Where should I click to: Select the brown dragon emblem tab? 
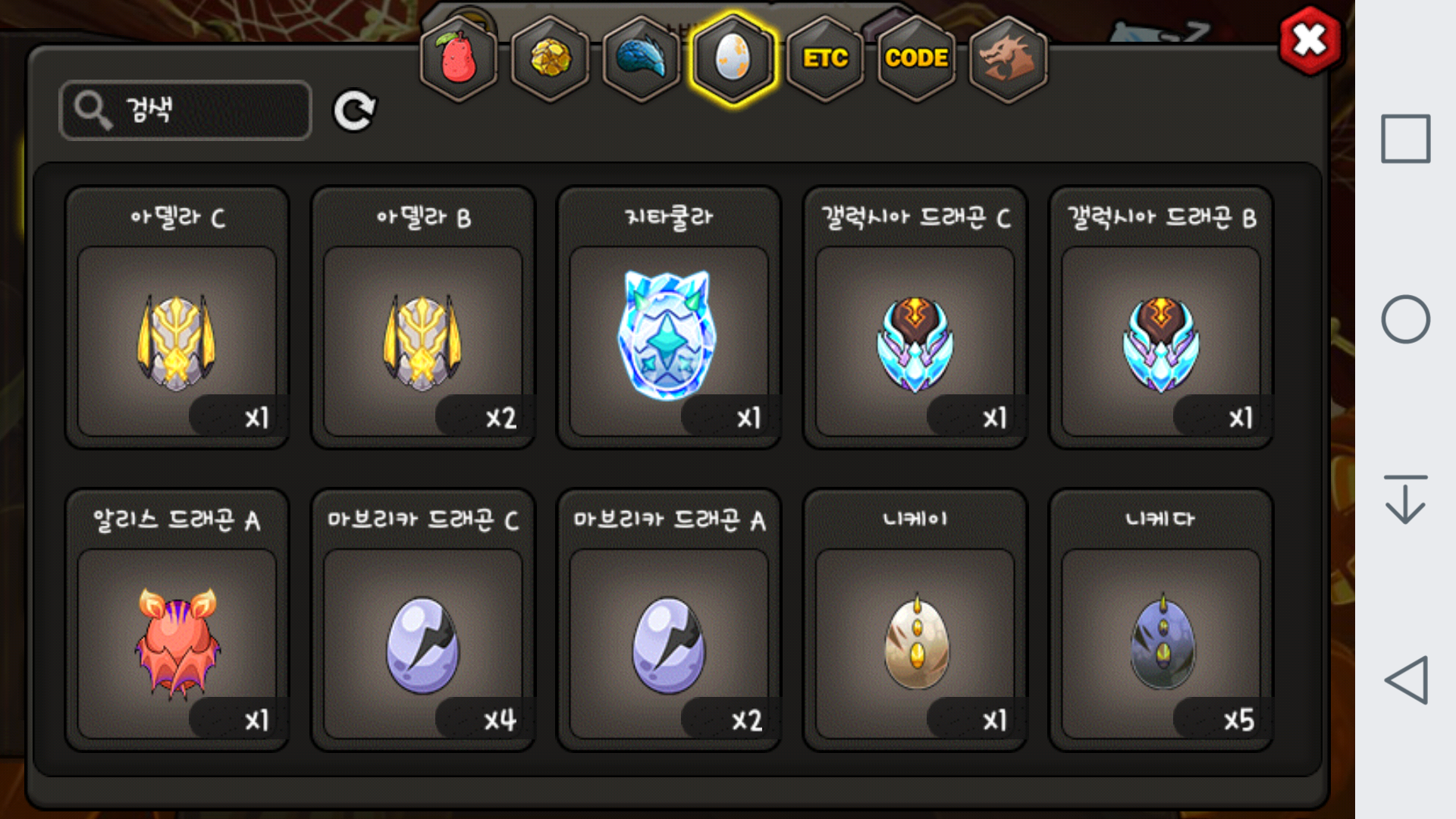(1008, 58)
